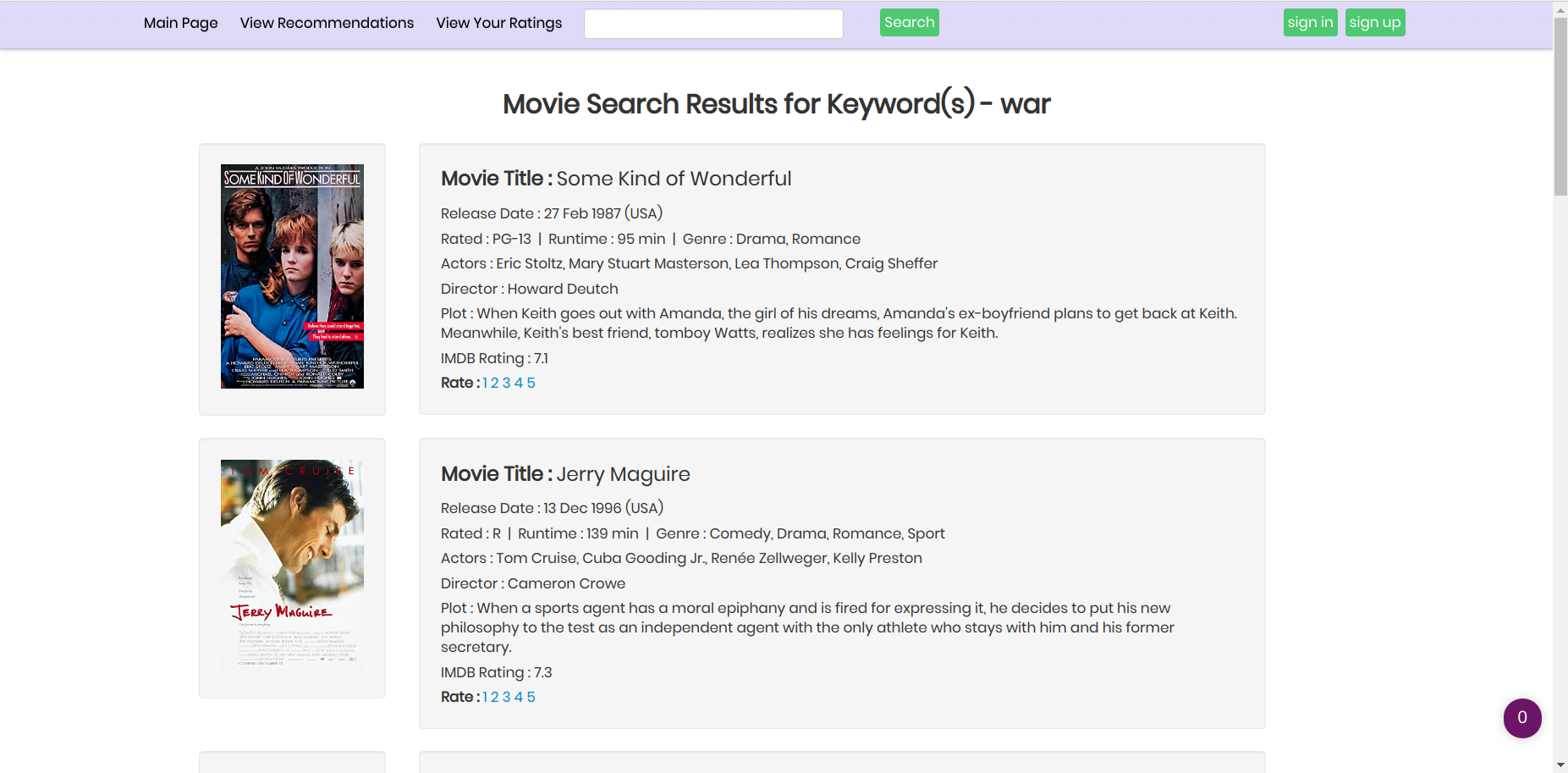Image resolution: width=1568 pixels, height=773 pixels.
Task: Give Jerry Maguire a rating of 3
Action: [x=507, y=698]
